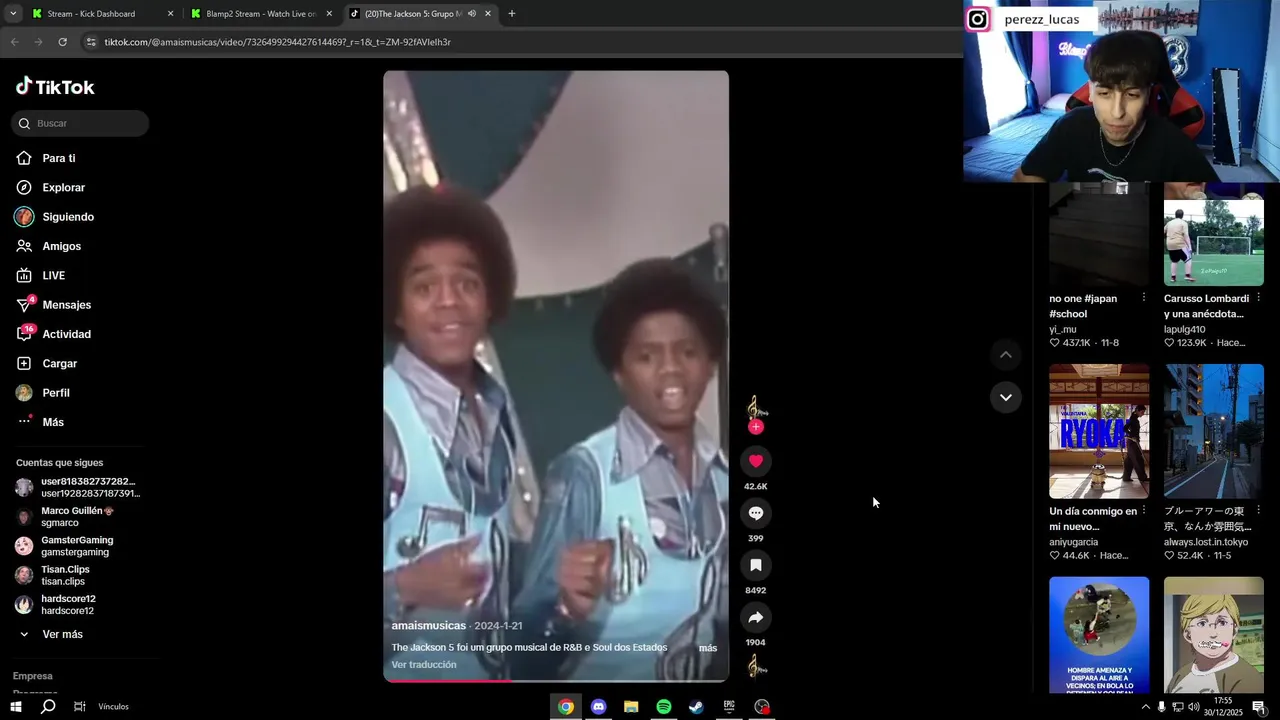Save video with the bookmark icon

point(756,565)
